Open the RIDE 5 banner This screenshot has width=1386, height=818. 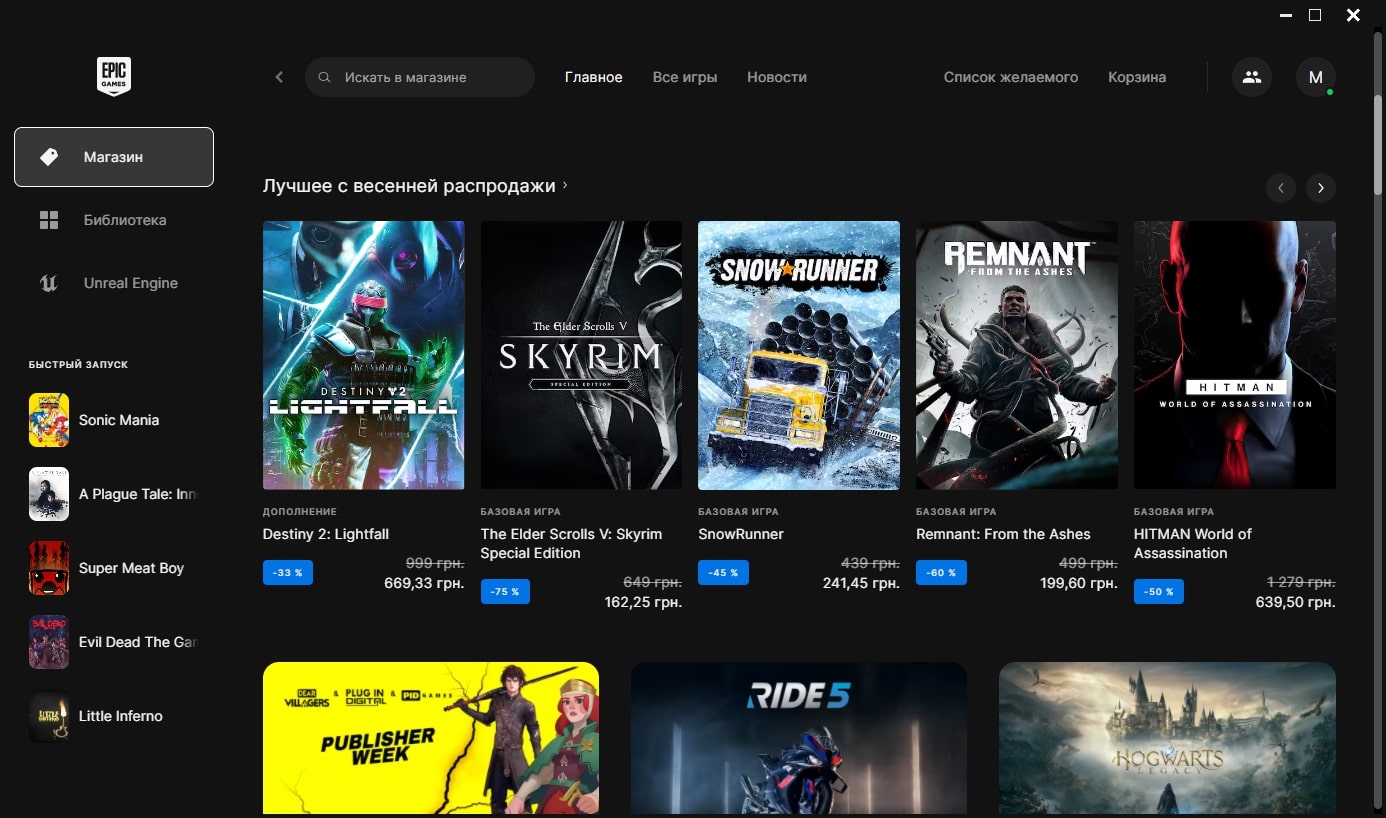(799, 738)
